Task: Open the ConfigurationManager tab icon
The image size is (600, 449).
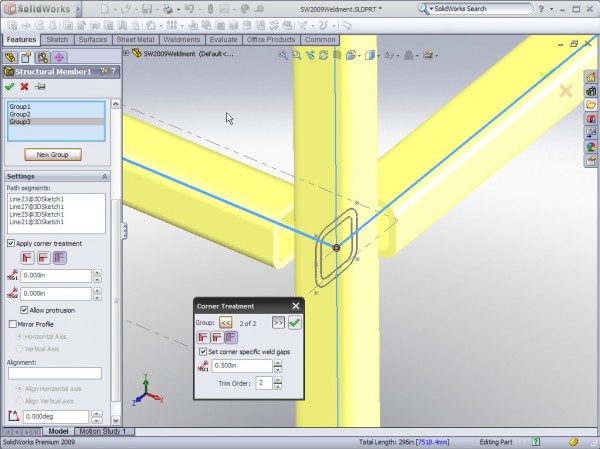Action: 42,57
